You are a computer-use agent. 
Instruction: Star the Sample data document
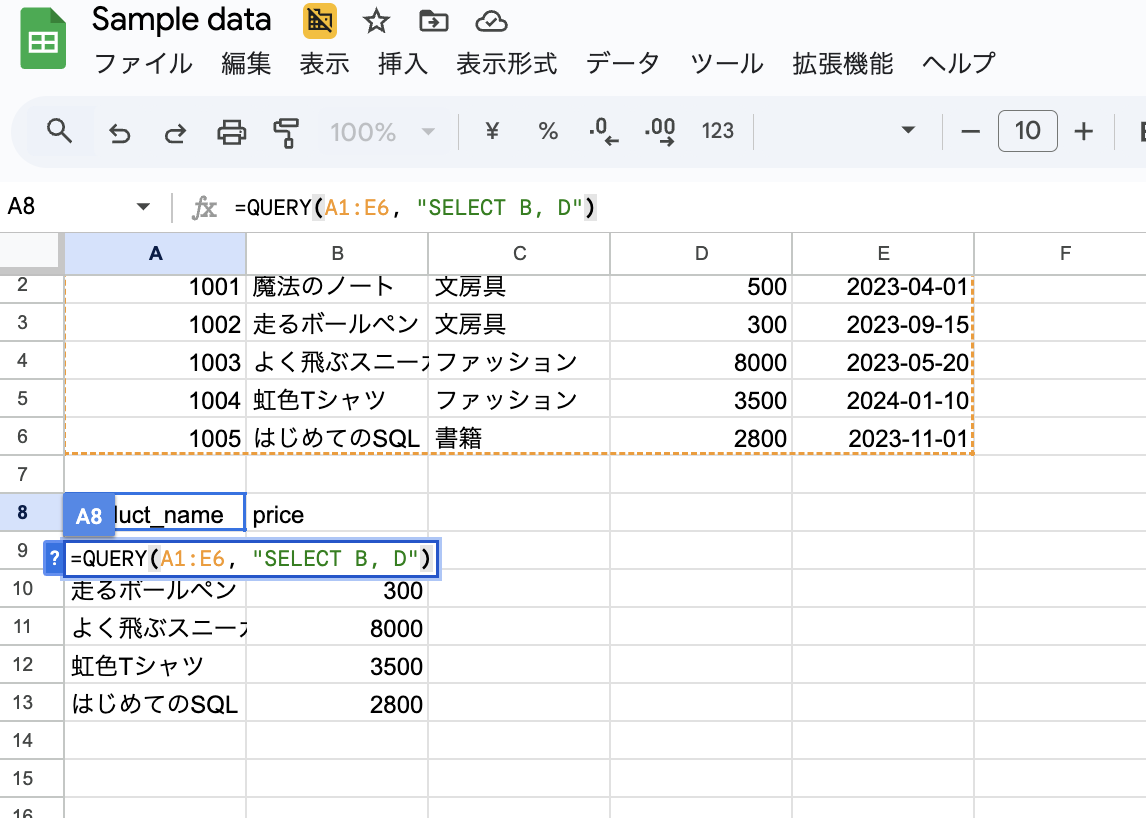point(376,21)
